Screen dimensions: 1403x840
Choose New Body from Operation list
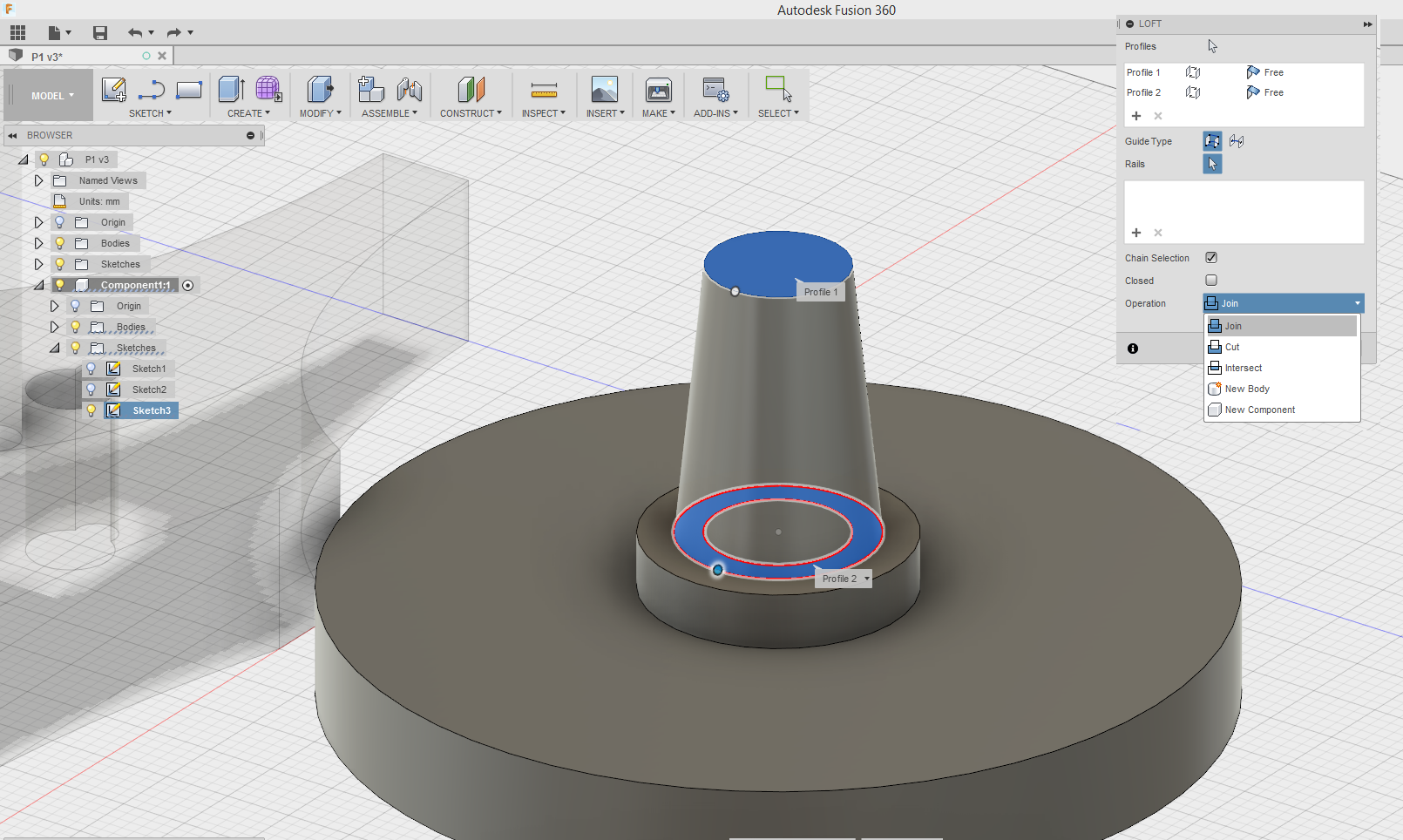[x=1282, y=389]
